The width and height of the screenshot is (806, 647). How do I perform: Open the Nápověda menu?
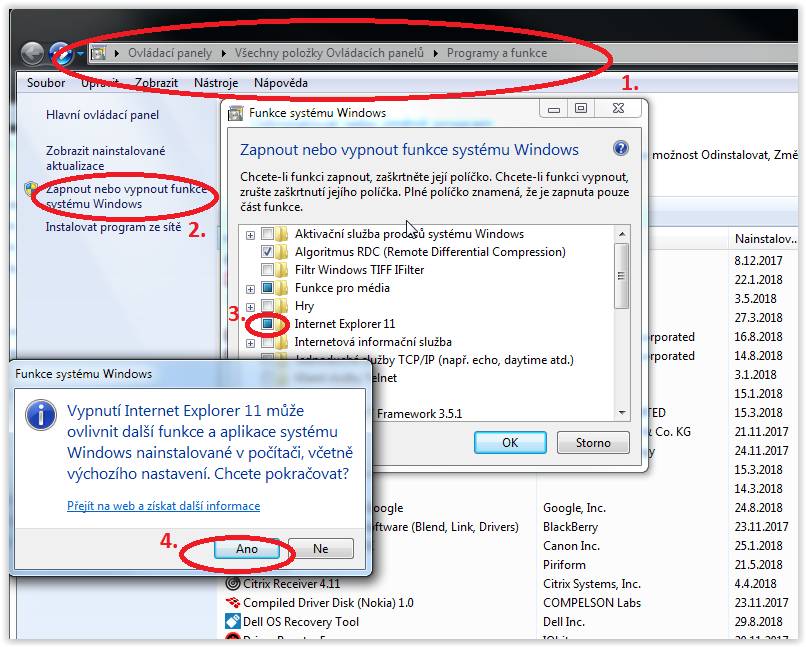281,83
